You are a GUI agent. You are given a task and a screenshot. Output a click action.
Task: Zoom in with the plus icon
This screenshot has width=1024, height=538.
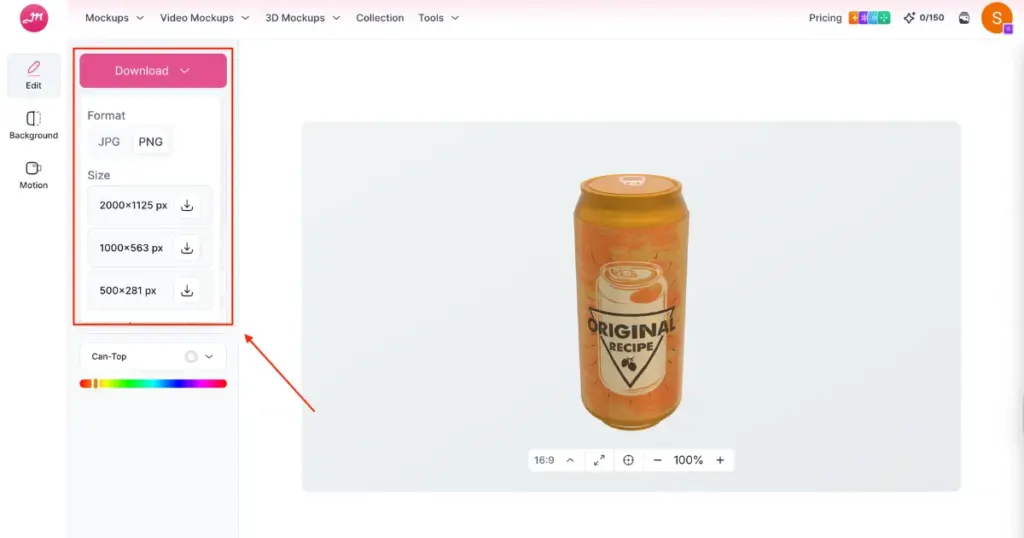point(720,460)
